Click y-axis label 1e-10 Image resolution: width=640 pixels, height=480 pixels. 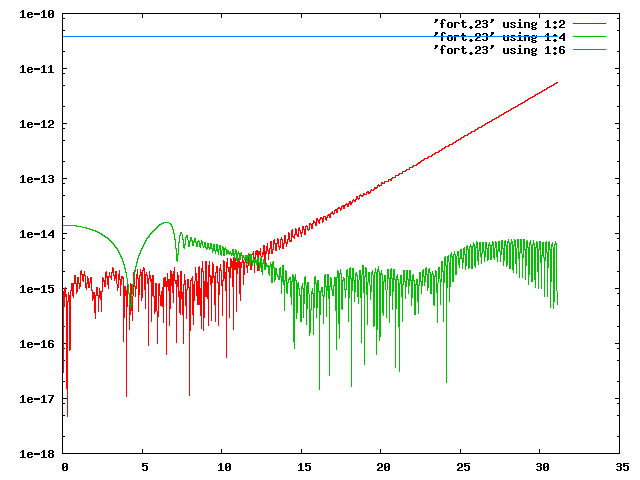tap(37, 14)
